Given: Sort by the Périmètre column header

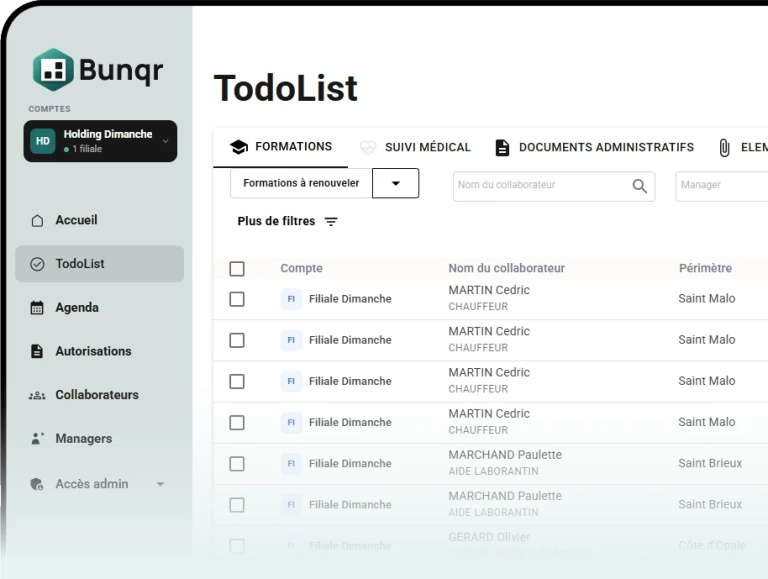Looking at the screenshot, I should tap(705, 268).
